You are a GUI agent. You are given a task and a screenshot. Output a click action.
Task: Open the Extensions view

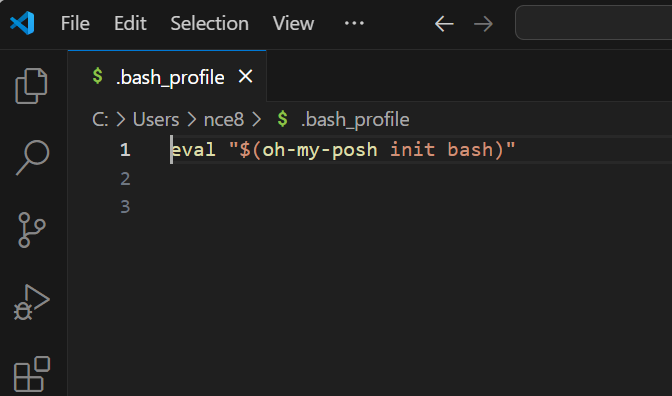point(32,374)
